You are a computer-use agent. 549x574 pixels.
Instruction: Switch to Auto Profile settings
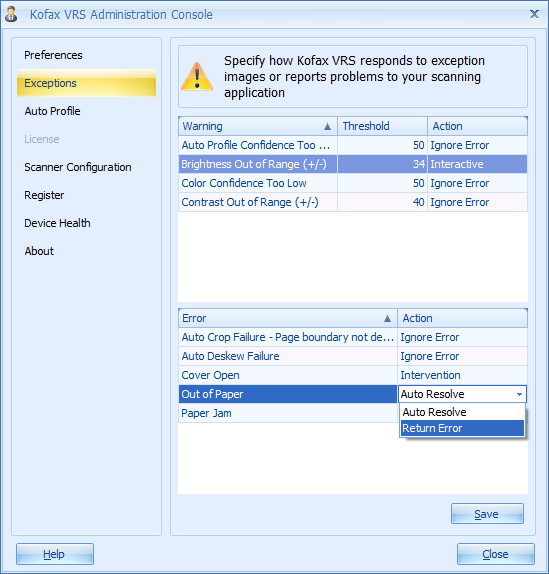[52, 111]
